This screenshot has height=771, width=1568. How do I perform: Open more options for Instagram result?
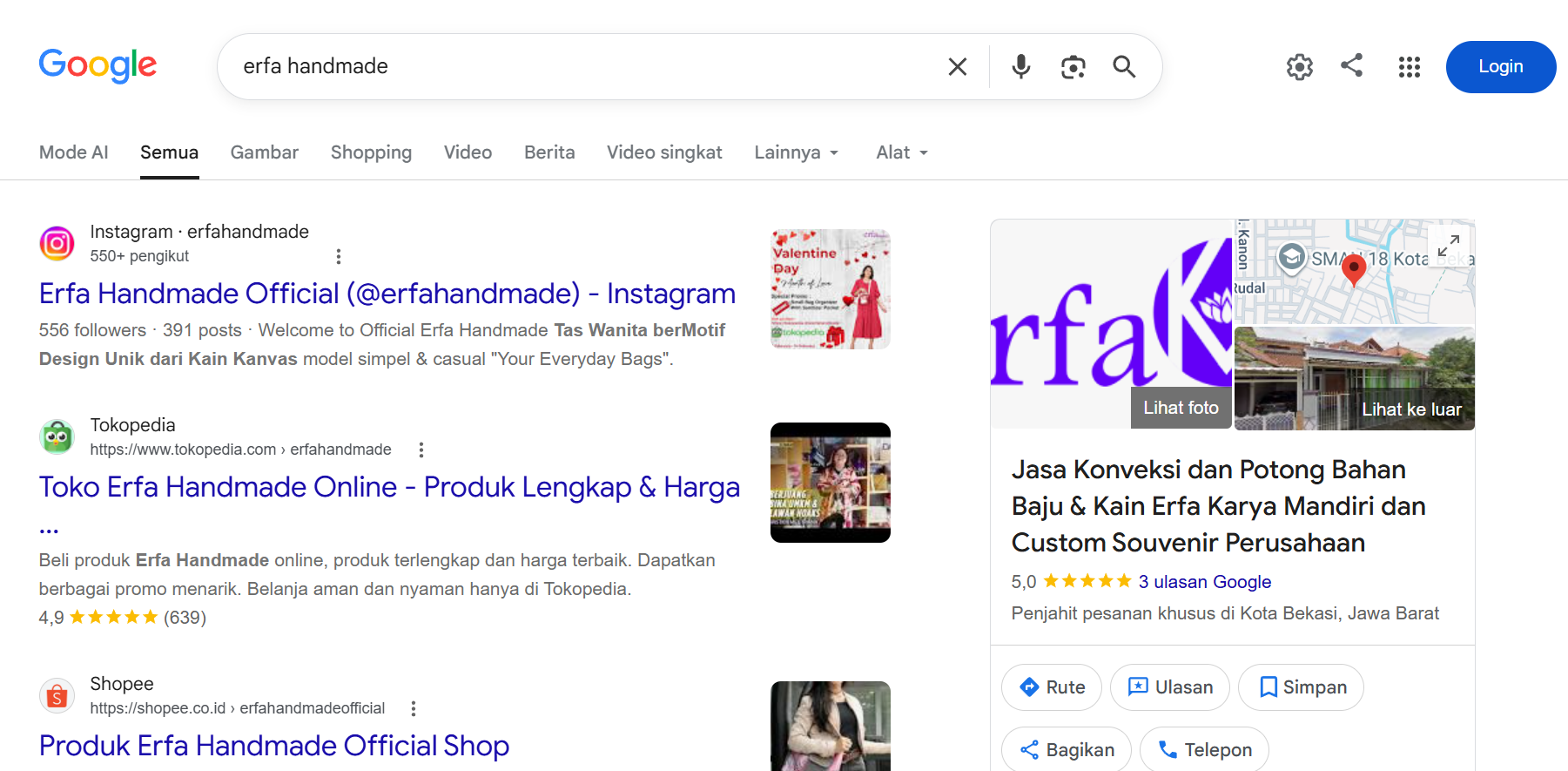pos(339,256)
